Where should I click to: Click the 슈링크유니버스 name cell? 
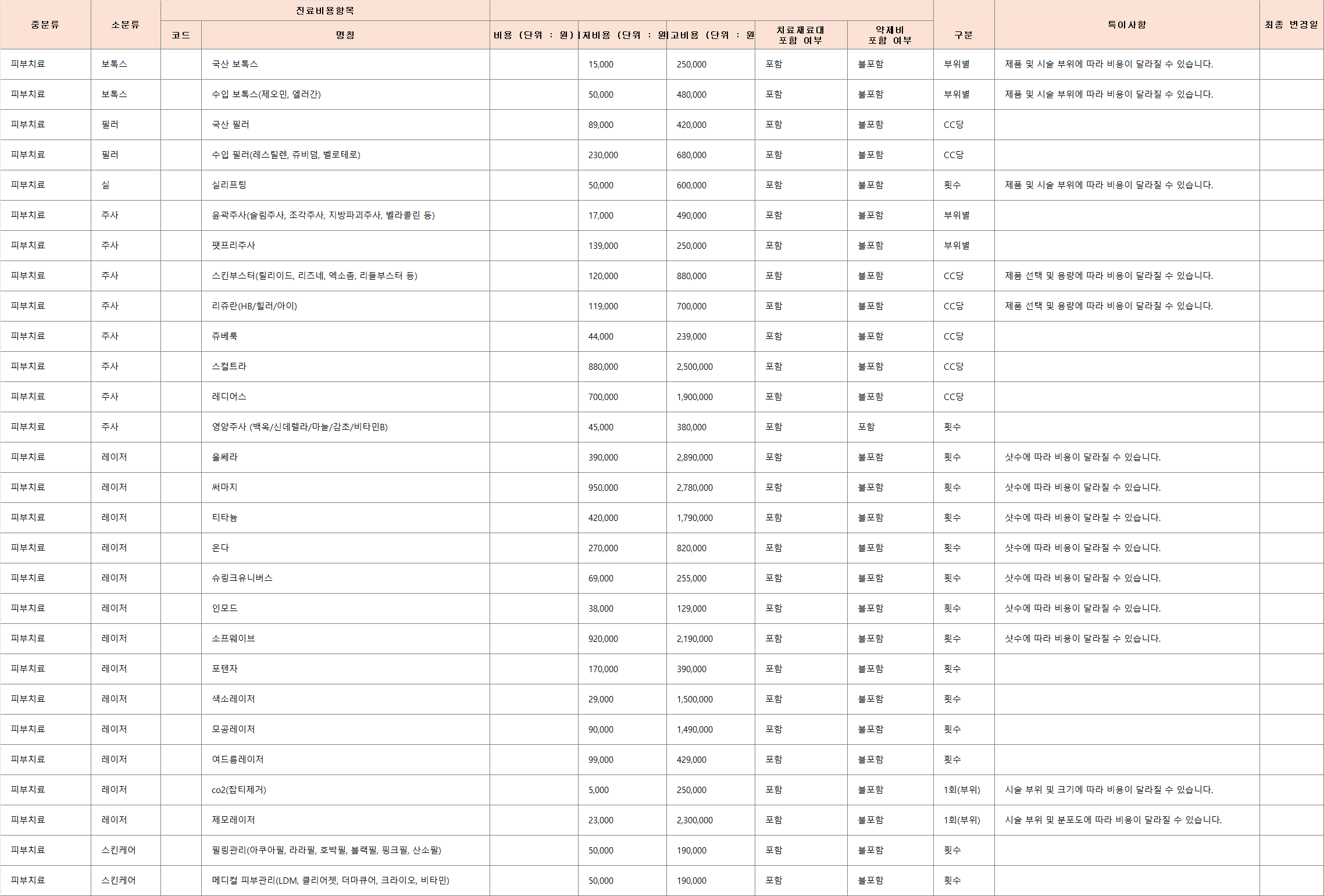point(242,578)
